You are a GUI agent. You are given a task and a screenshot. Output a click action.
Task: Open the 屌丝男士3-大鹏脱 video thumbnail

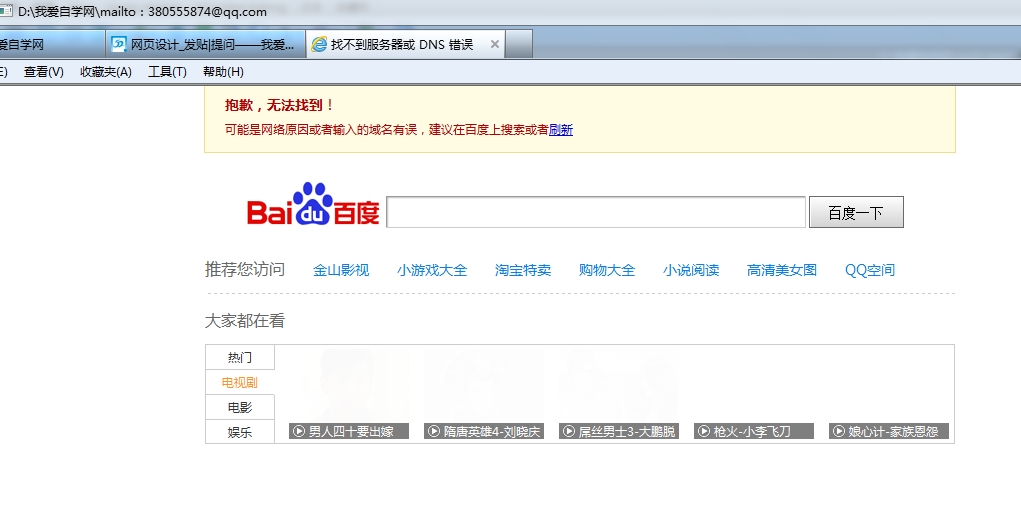(619, 393)
